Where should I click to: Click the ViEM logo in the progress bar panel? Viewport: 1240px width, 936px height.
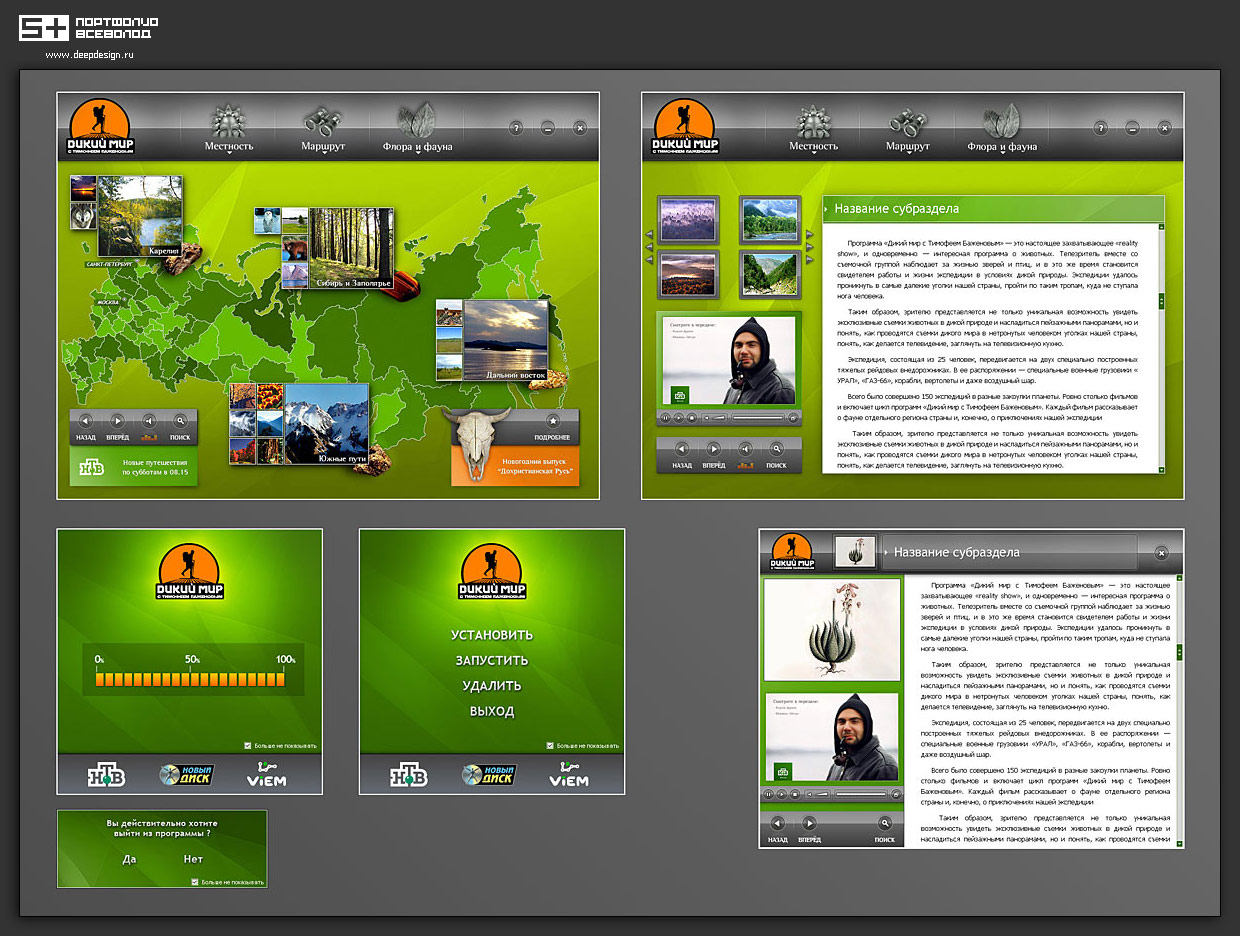(x=265, y=775)
